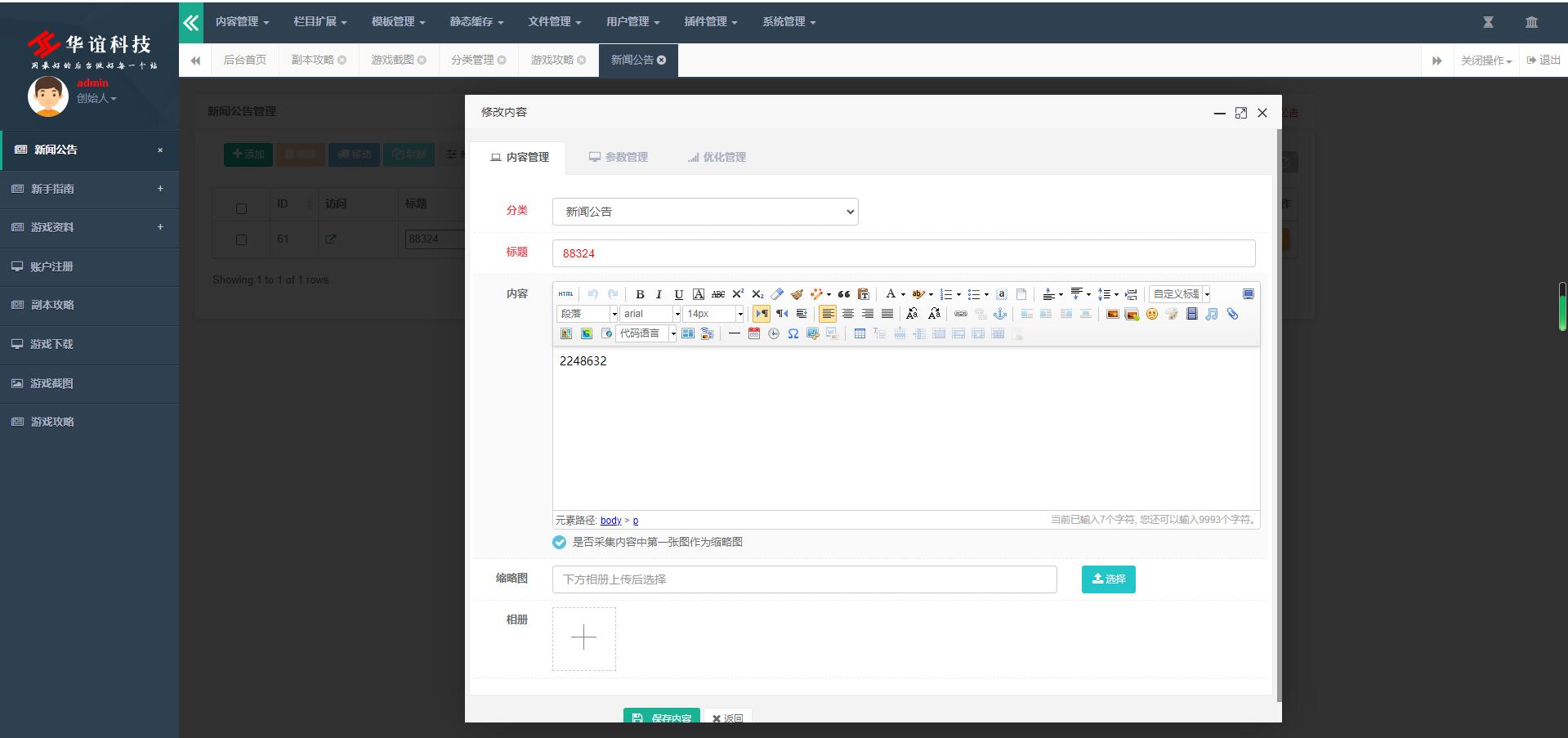
Task: Insert date using calendar icon
Action: point(754,333)
